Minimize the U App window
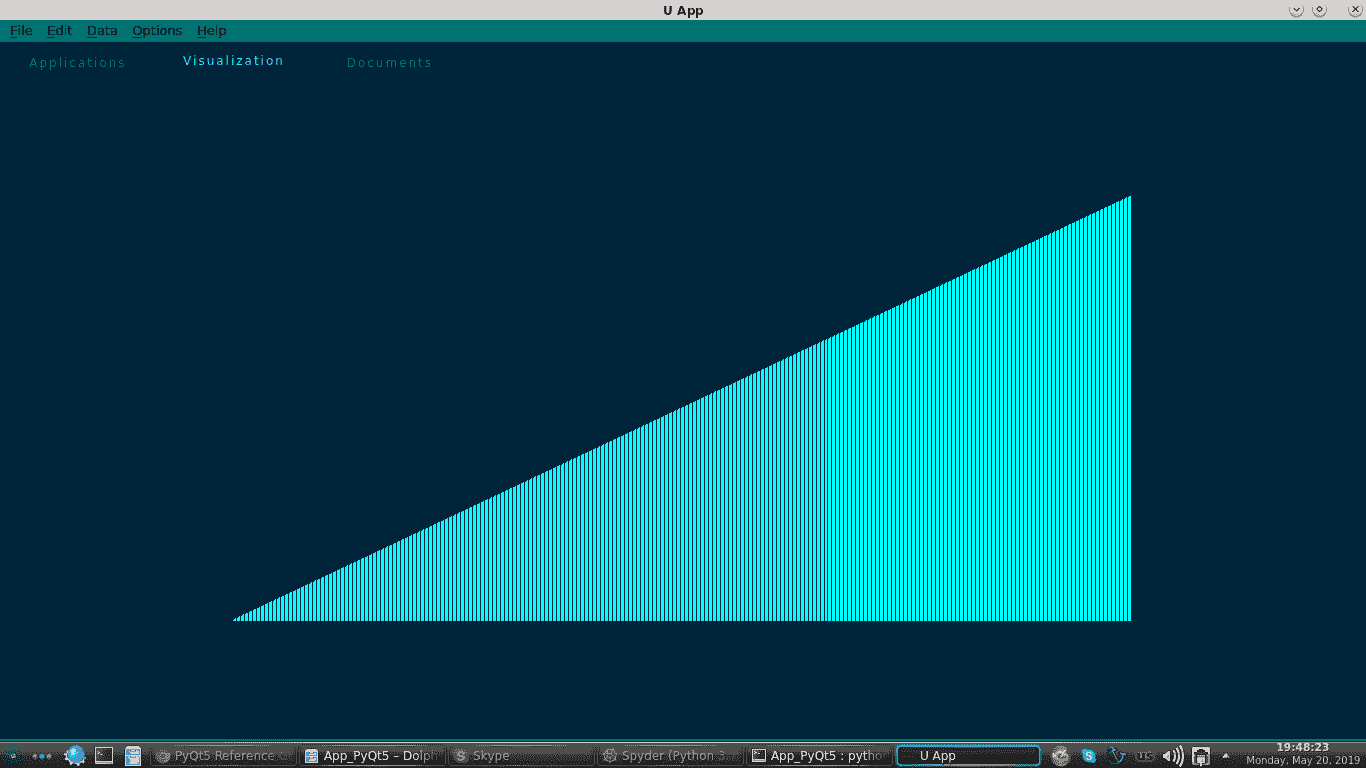Viewport: 1366px width, 768px height. point(1296,10)
